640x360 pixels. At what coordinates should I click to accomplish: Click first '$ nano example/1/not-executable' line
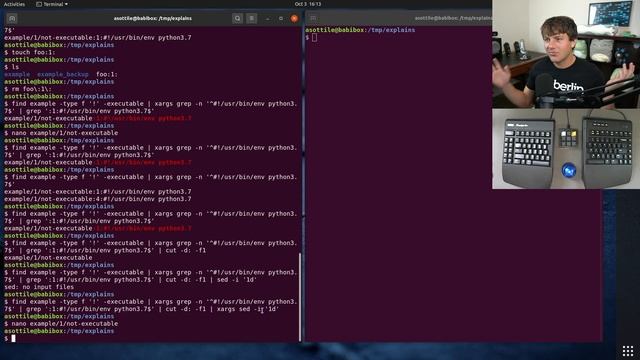pos(61,133)
